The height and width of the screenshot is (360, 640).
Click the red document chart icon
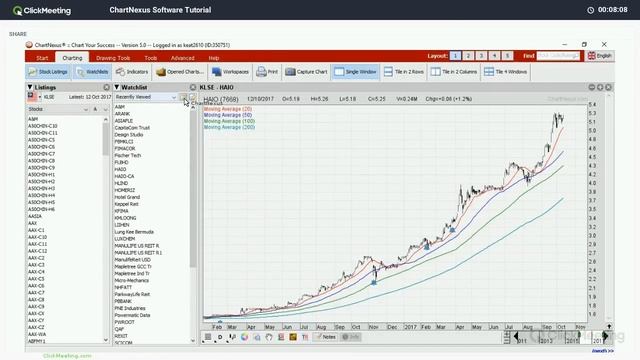pos(281,337)
